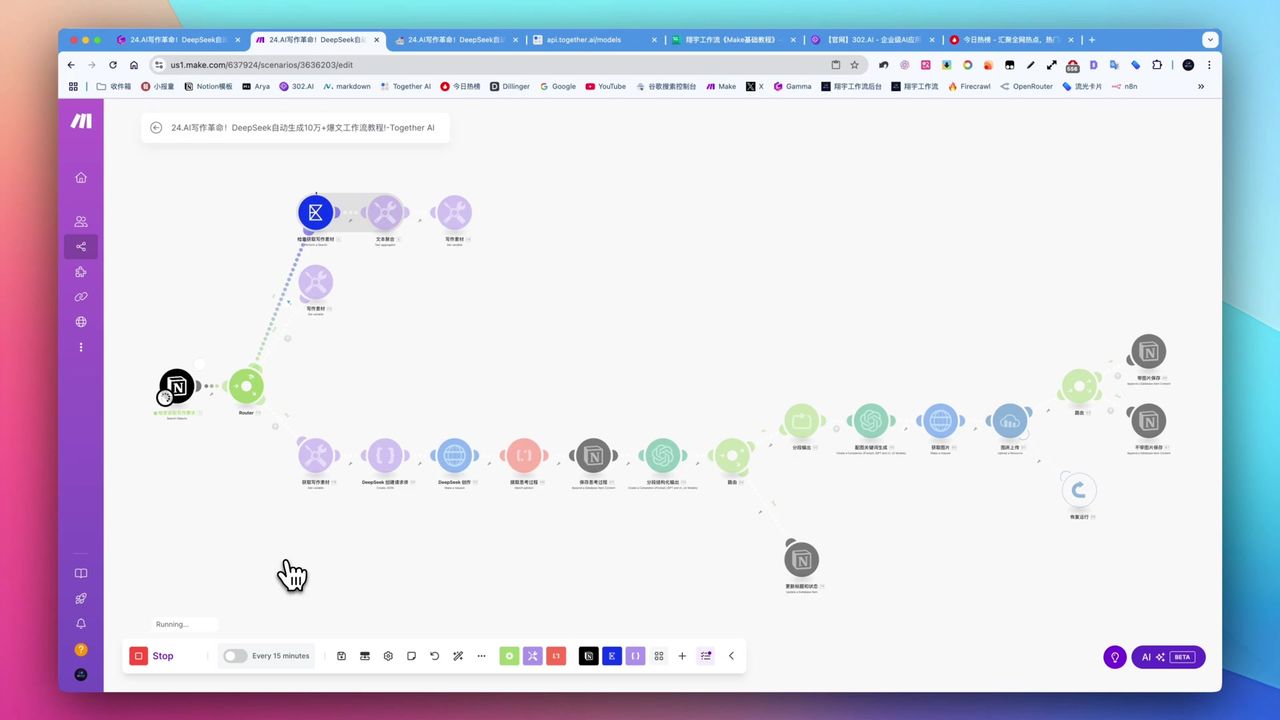Click the save scenario icon in toolbar

coord(342,656)
